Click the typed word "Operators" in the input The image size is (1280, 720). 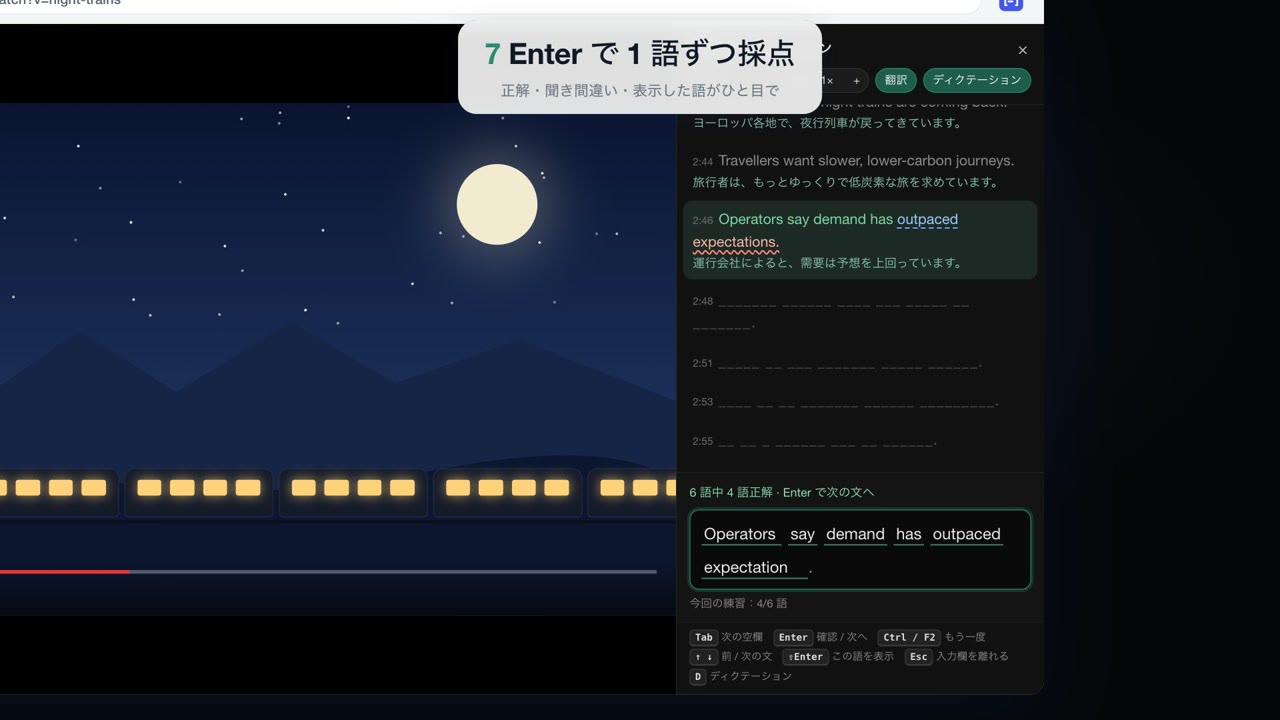740,534
